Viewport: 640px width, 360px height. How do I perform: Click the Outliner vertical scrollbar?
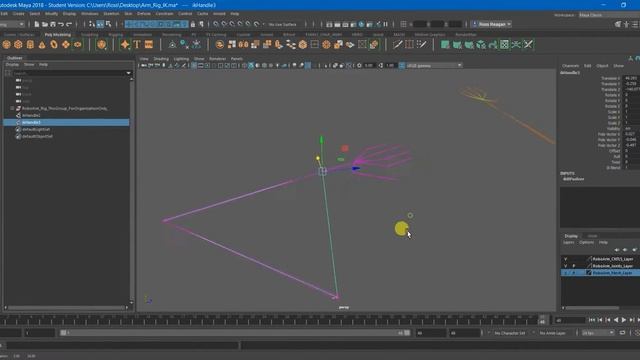[131, 190]
